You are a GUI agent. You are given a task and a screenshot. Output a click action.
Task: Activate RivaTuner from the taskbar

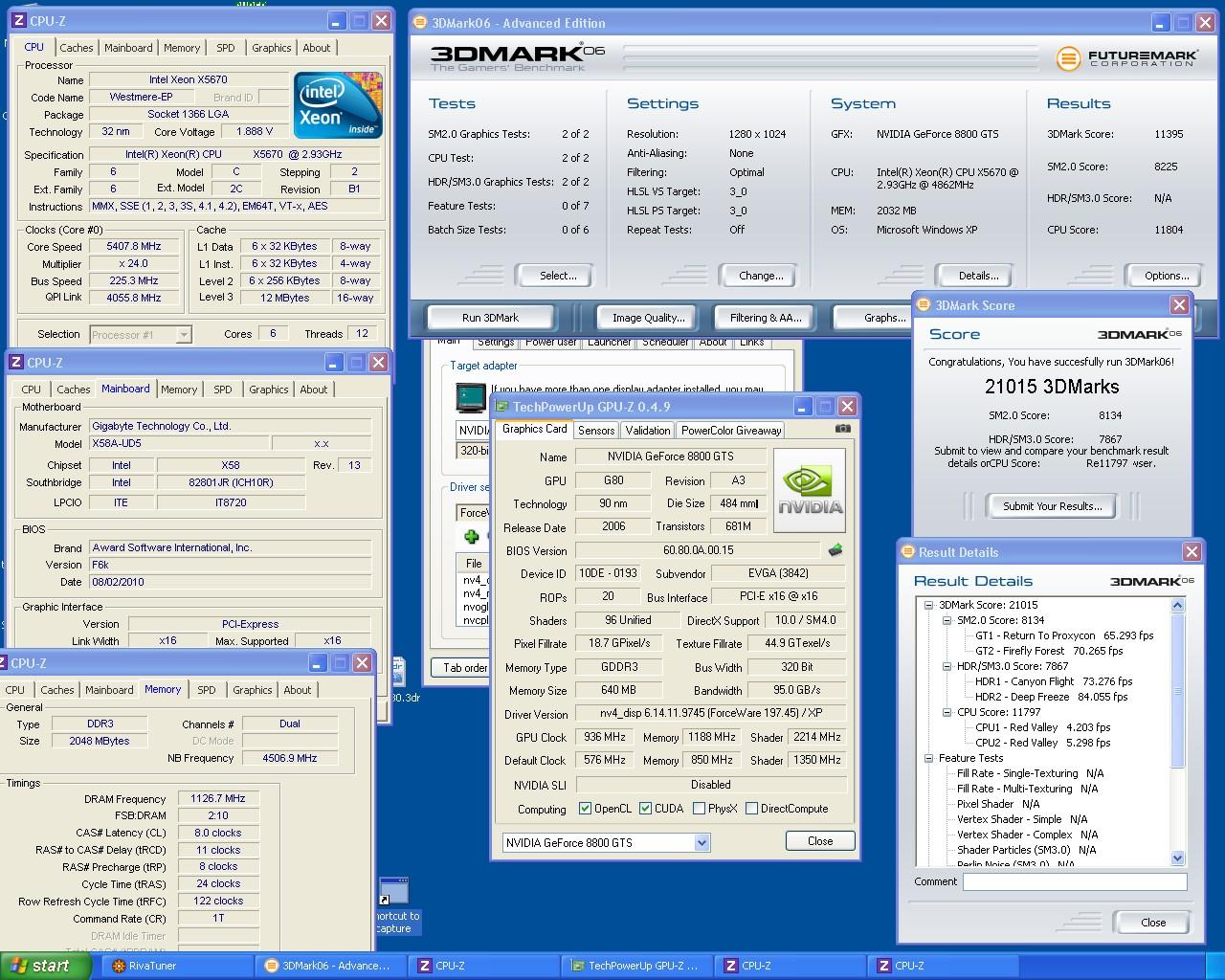click(178, 966)
